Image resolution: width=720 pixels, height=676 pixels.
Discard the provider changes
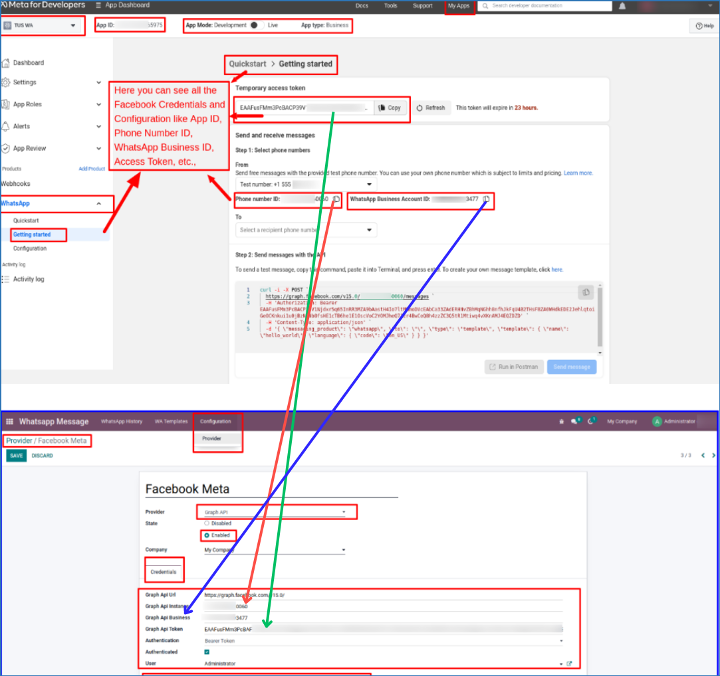pyautogui.click(x=42, y=456)
